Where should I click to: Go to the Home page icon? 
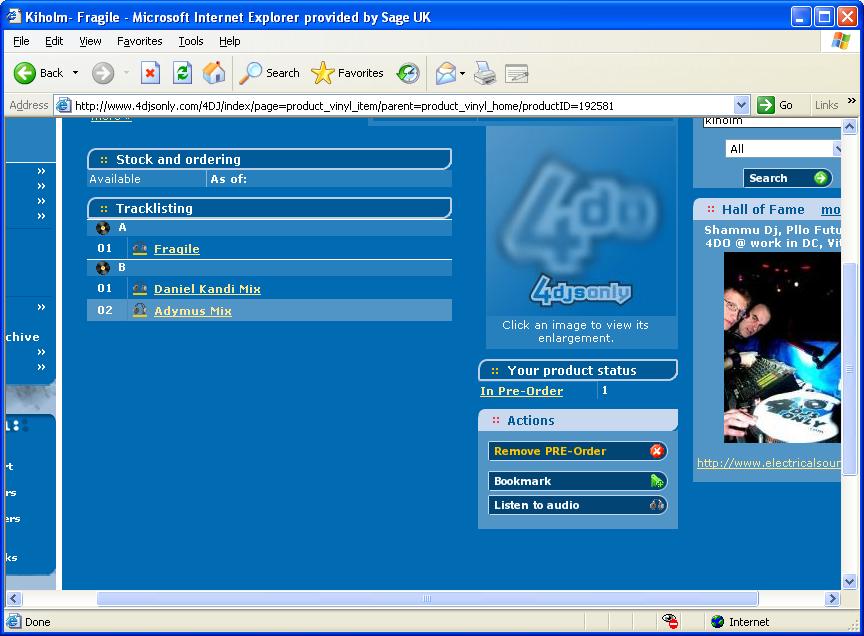coord(214,73)
